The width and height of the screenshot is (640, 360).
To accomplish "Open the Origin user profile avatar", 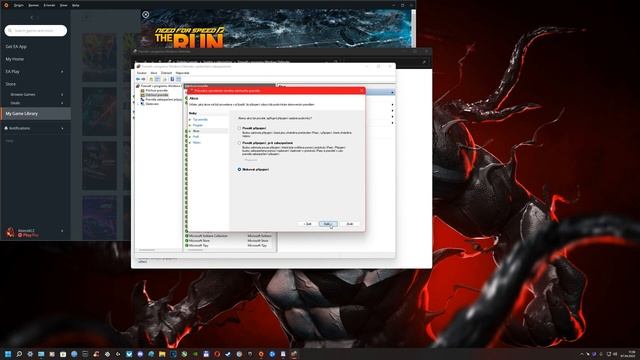I will 11,232.
